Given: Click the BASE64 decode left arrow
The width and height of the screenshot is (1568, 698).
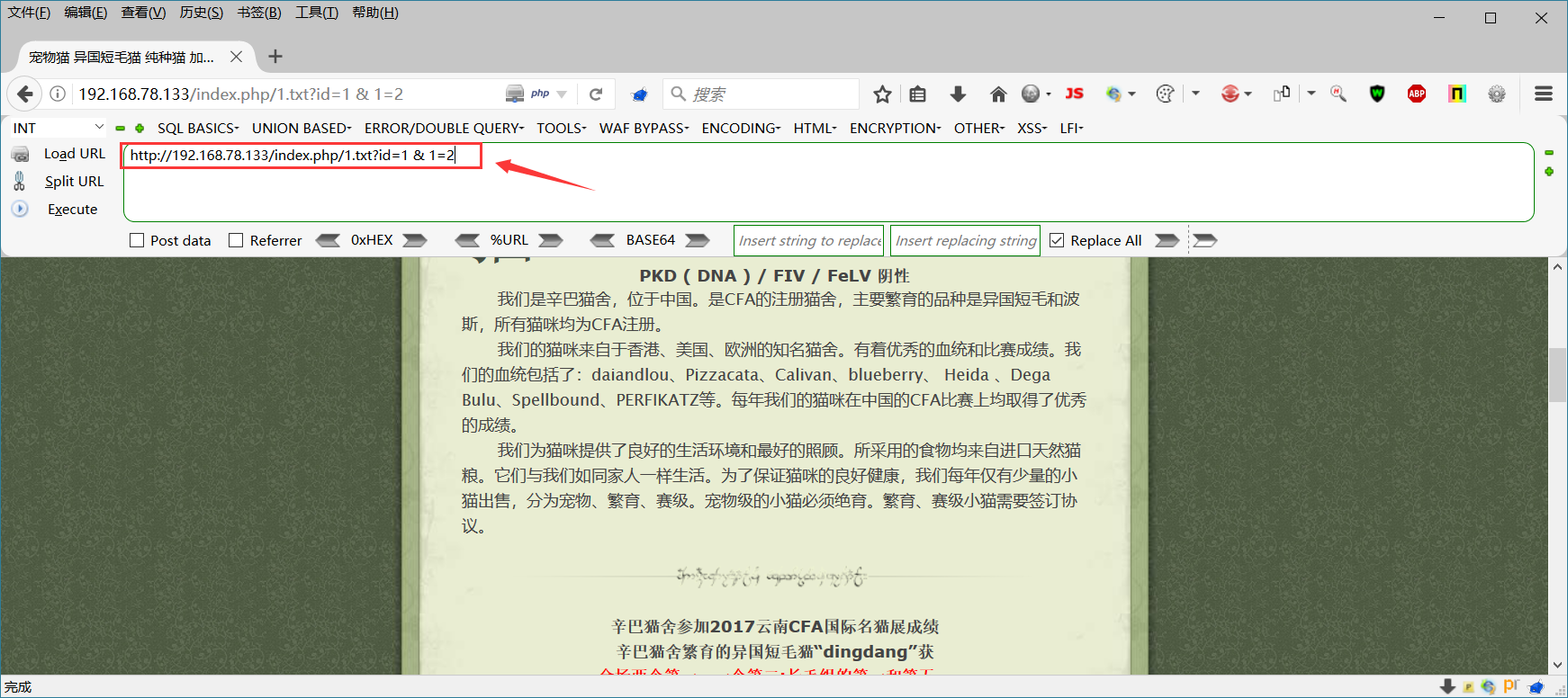Looking at the screenshot, I should 603,240.
